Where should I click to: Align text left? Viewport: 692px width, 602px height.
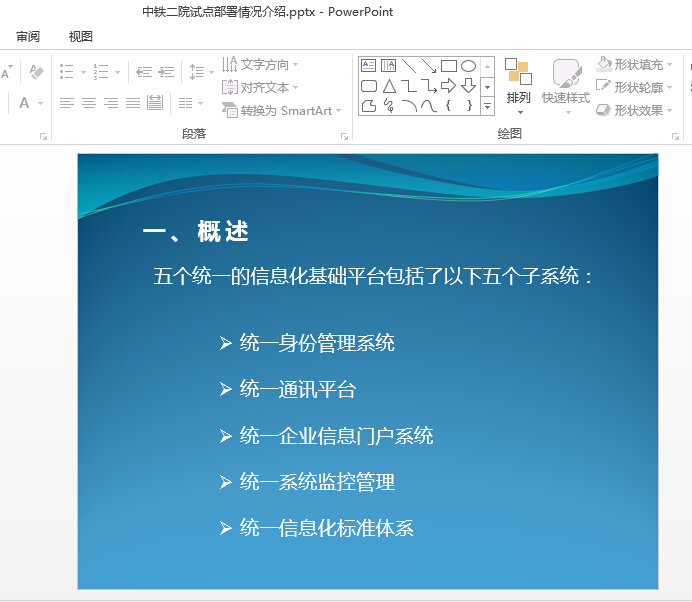67,103
